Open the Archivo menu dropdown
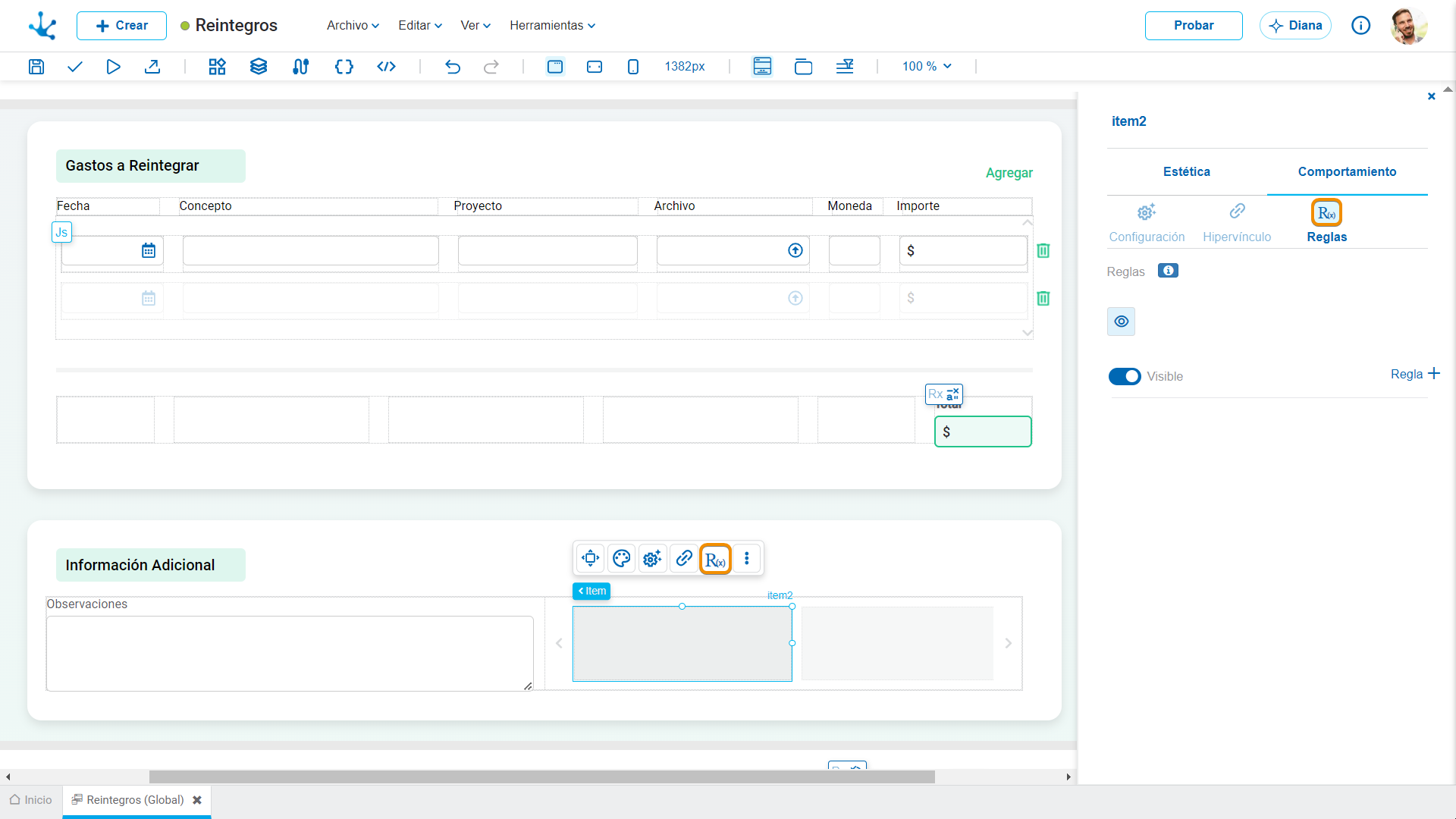 click(353, 25)
